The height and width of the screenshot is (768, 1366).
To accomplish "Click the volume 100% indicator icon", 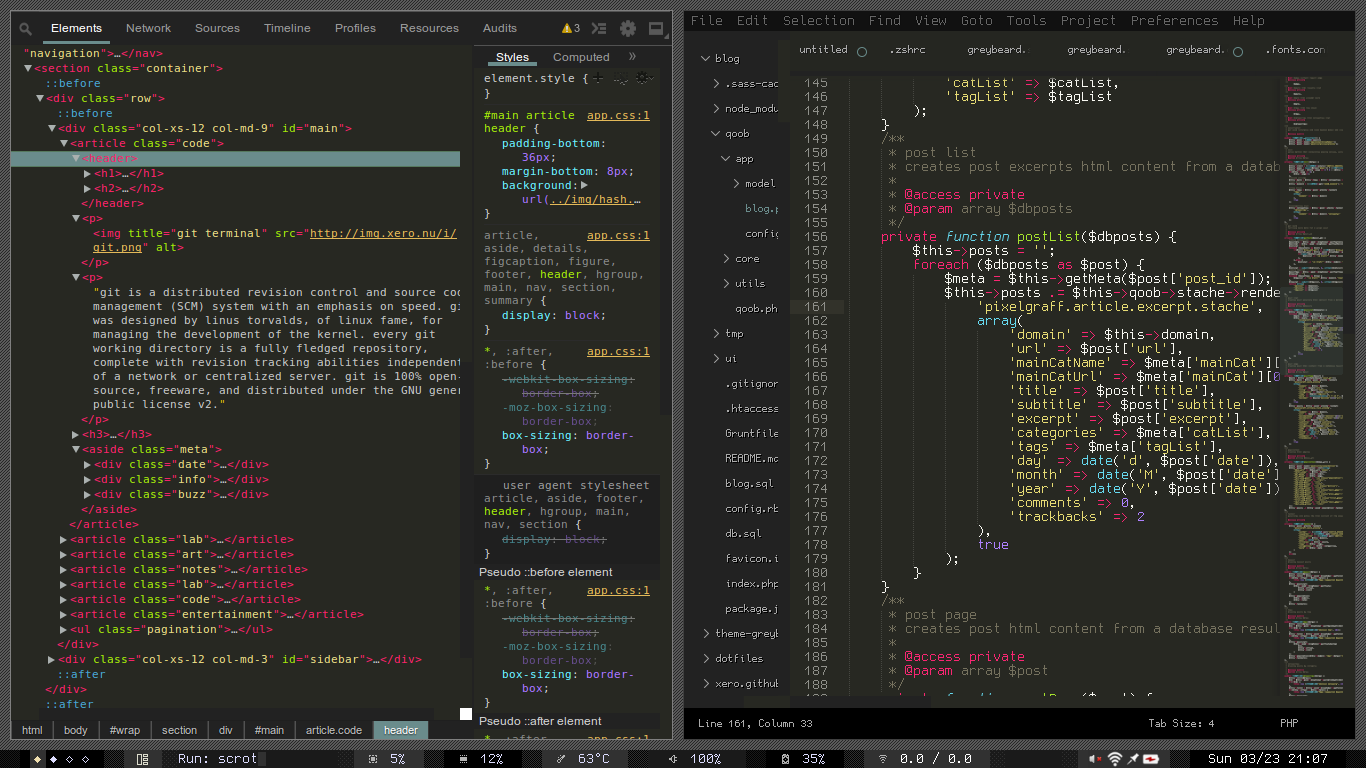I will click(x=672, y=759).
